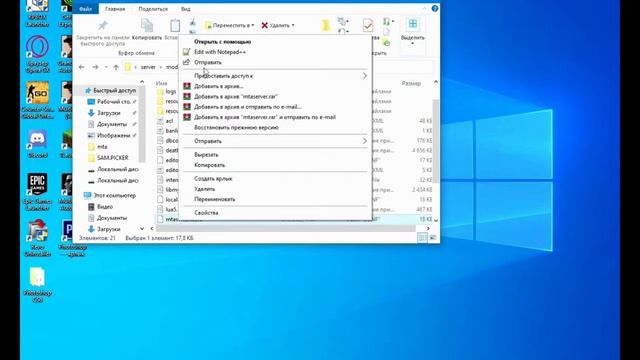Go forward with the right arrow button

click(x=95, y=67)
